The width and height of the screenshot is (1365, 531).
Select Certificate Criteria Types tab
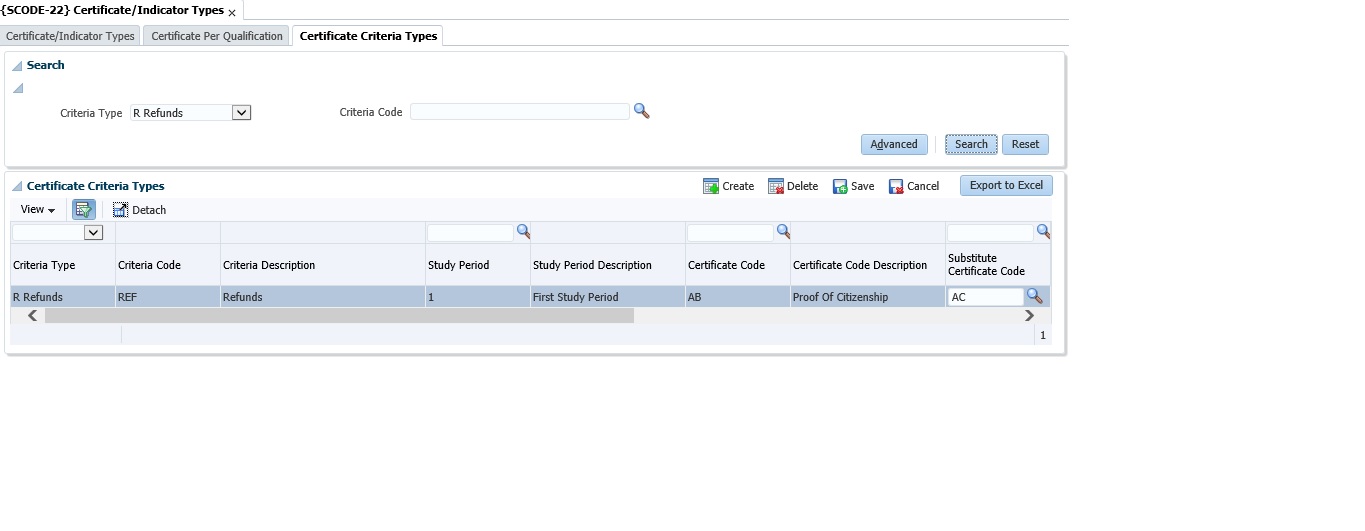click(x=368, y=36)
